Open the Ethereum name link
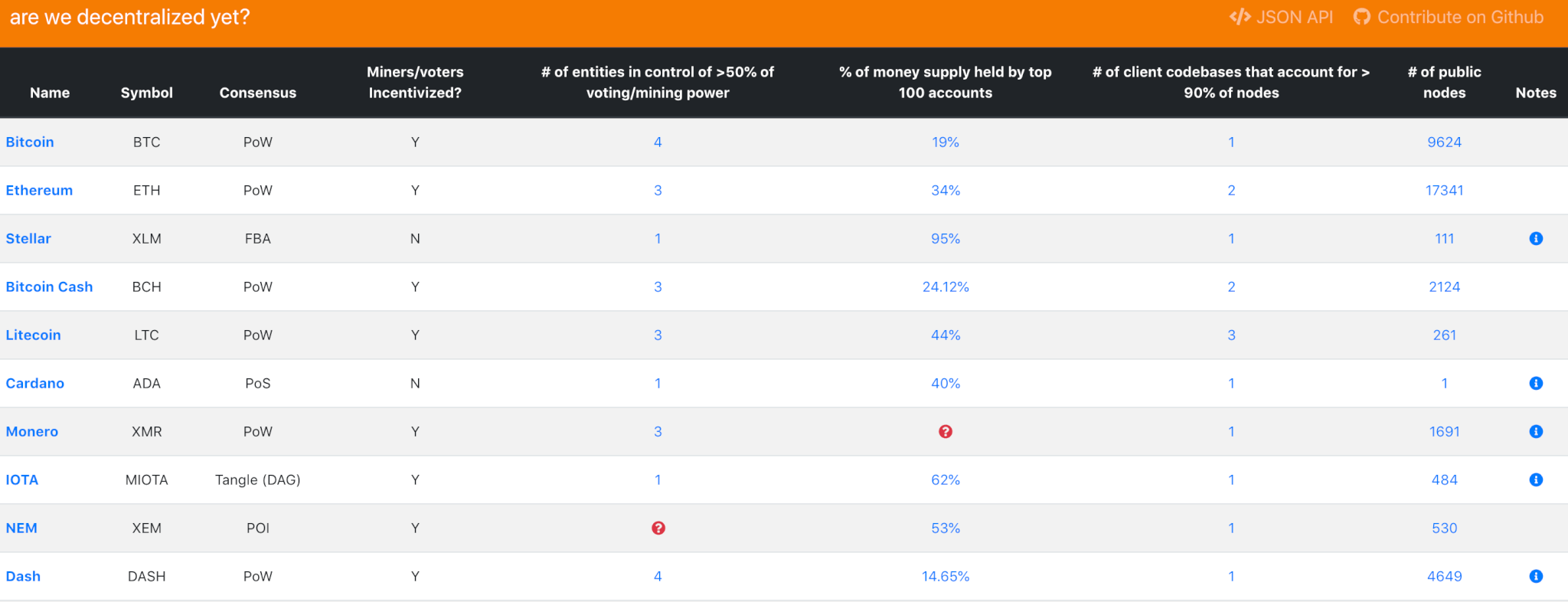Image resolution: width=1568 pixels, height=602 pixels. [39, 190]
